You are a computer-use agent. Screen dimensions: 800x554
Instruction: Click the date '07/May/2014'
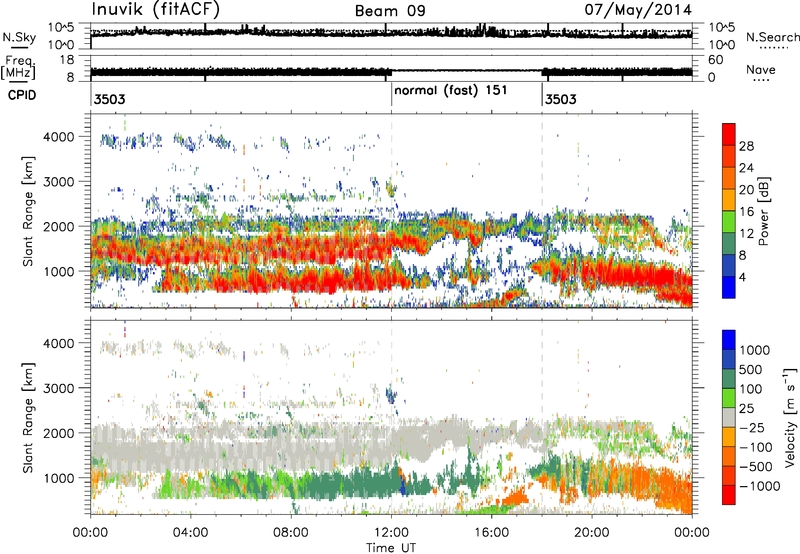point(638,10)
